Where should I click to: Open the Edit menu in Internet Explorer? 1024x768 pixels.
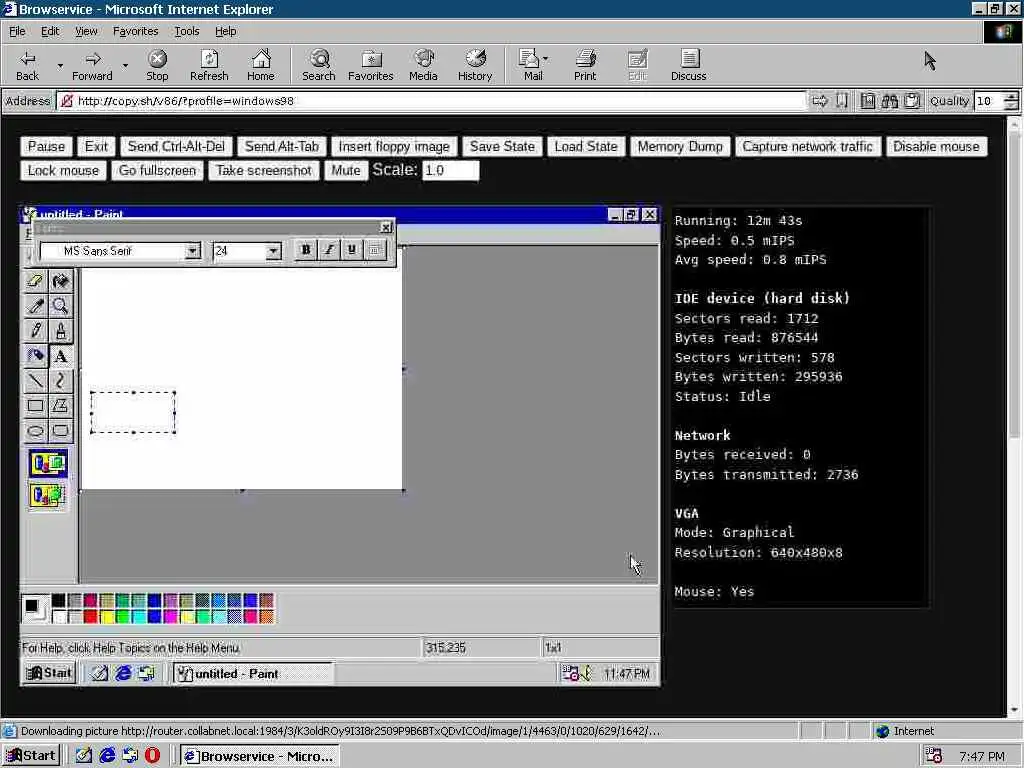pyautogui.click(x=50, y=31)
